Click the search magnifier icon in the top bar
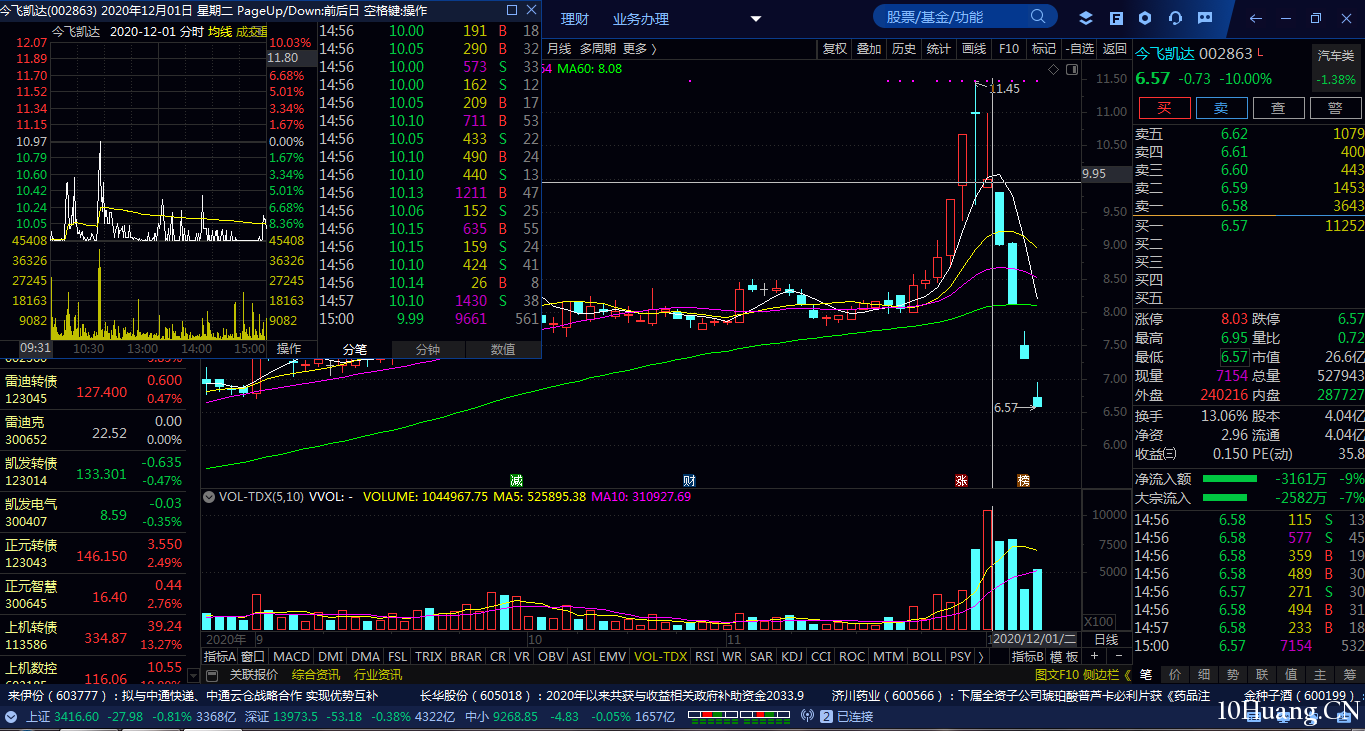Viewport: 1365px width, 731px height. tap(1039, 17)
